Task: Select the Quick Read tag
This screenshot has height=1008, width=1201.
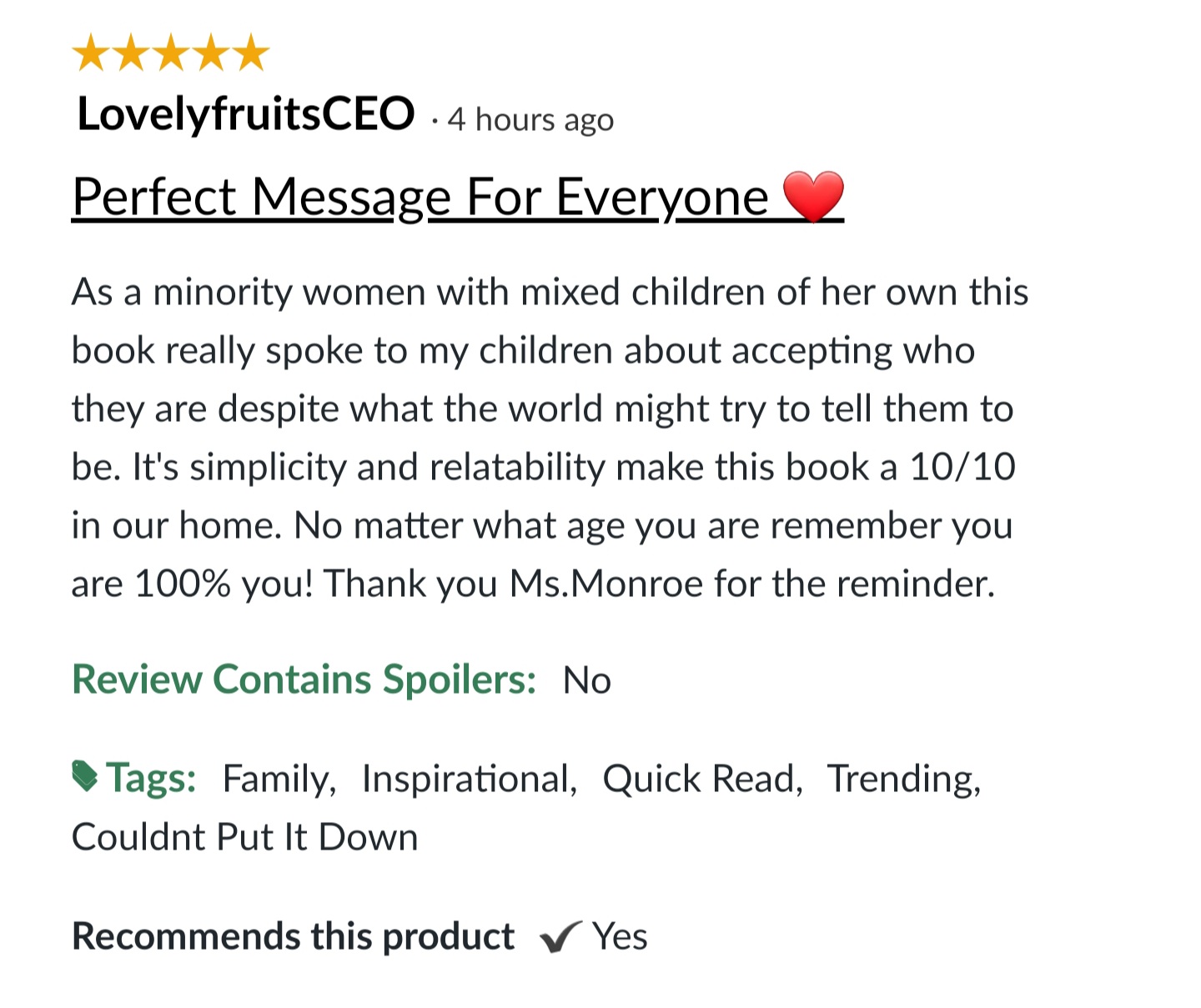Action: point(701,779)
